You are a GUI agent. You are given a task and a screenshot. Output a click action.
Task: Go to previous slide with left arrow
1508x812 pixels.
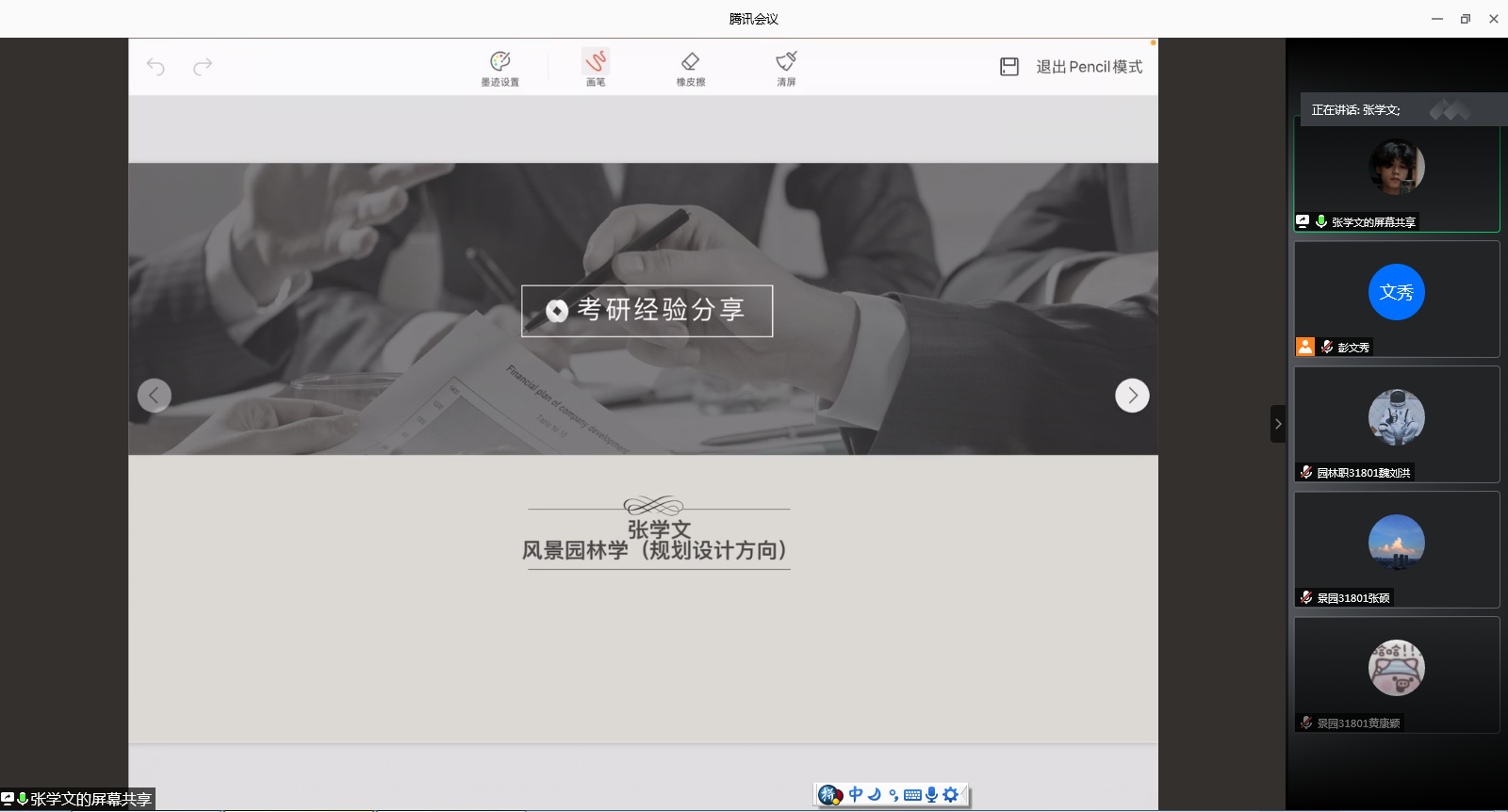point(155,396)
